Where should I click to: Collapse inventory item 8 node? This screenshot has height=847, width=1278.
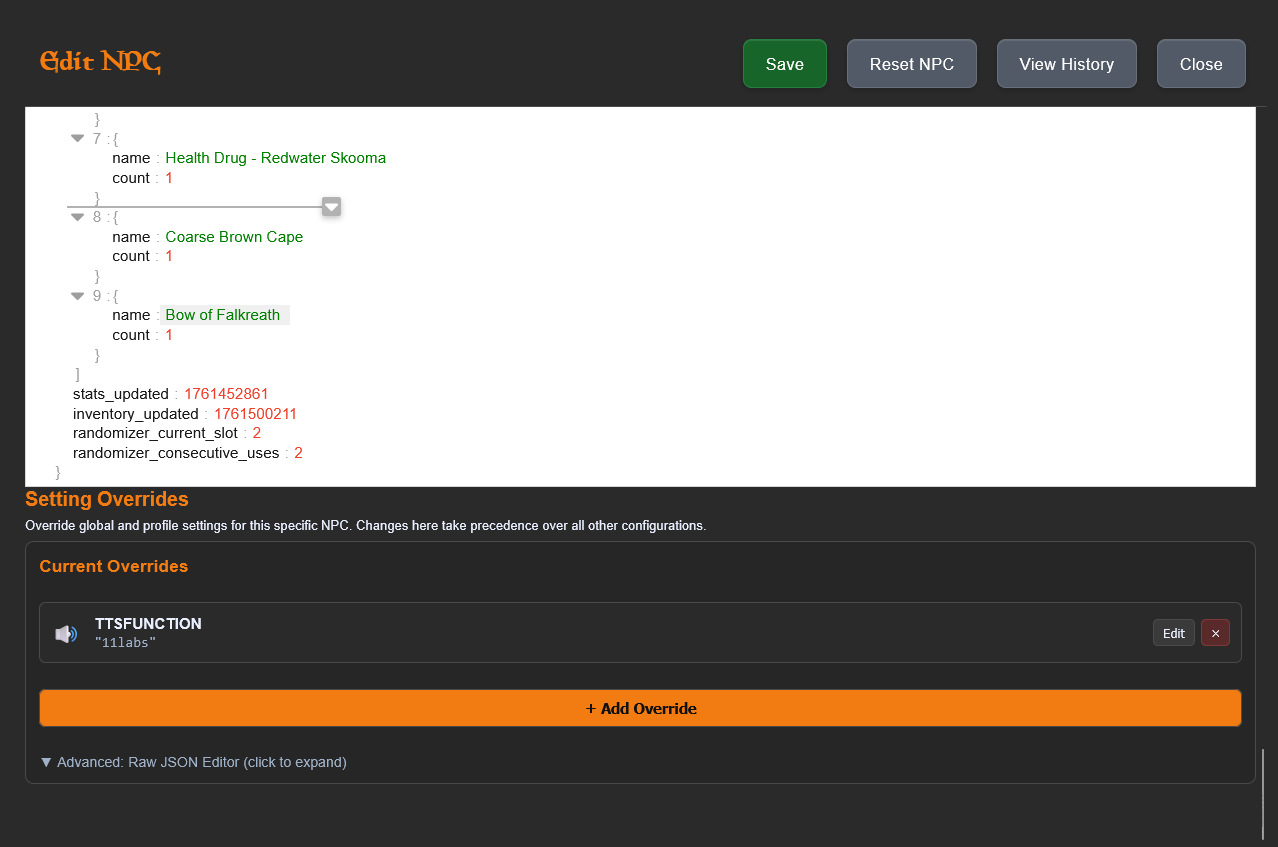point(77,217)
